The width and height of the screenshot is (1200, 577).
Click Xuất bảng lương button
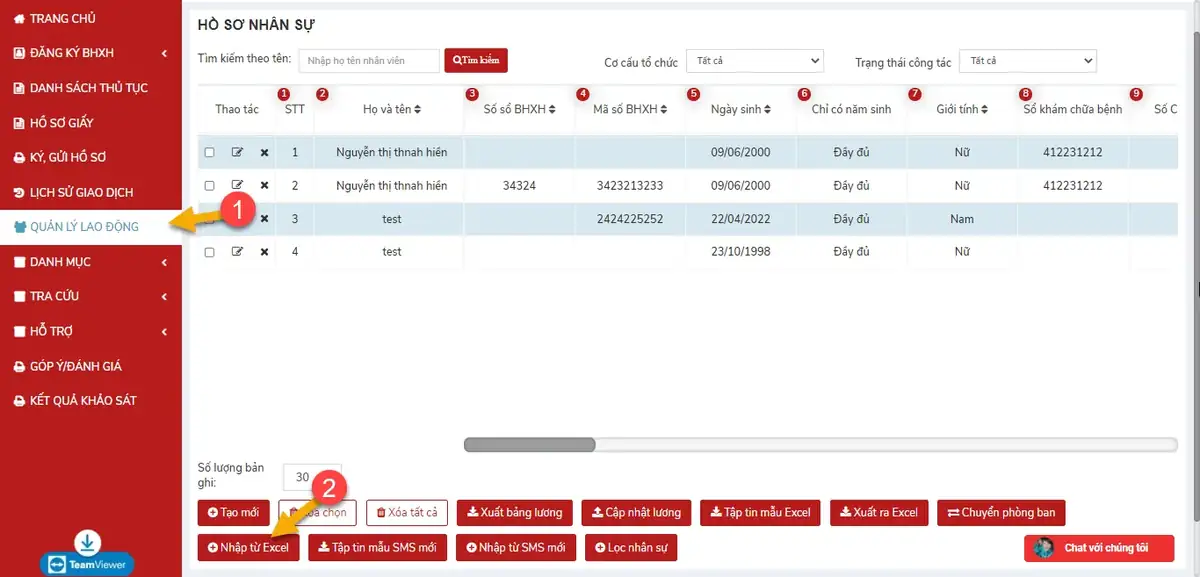[515, 513]
